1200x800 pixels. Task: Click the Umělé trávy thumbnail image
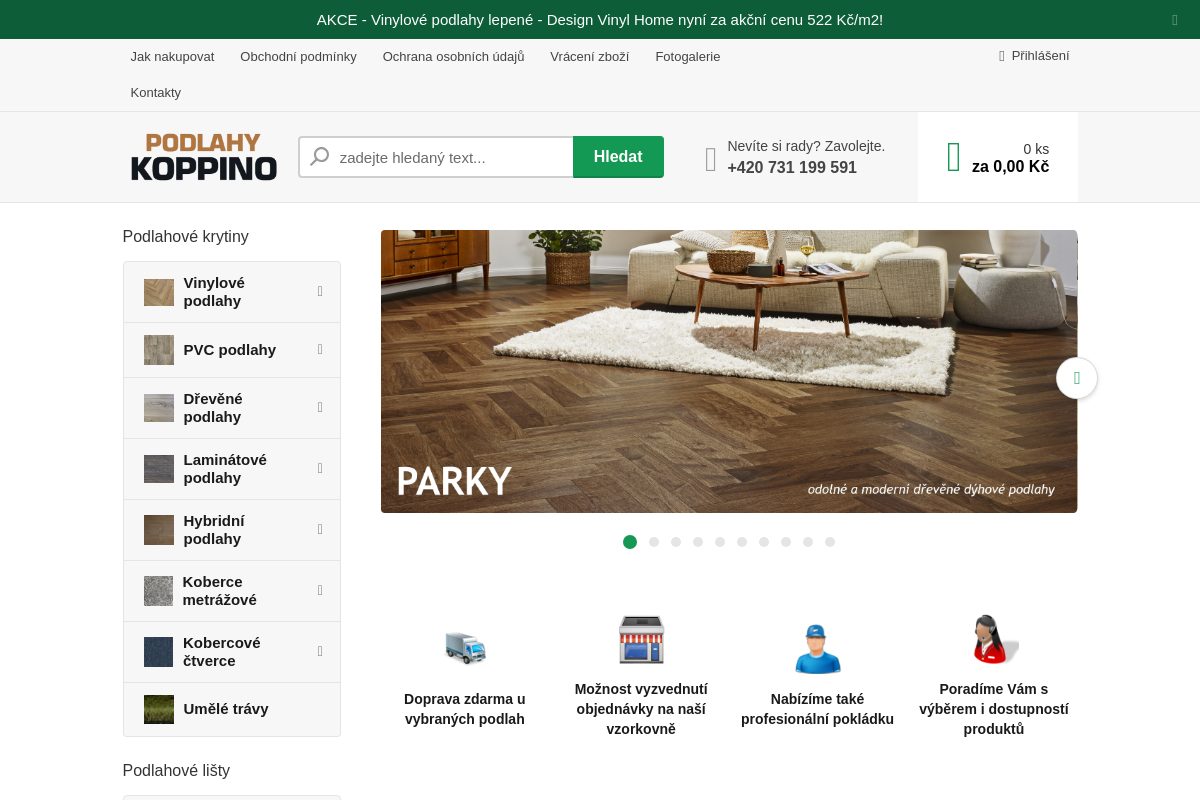[159, 709]
